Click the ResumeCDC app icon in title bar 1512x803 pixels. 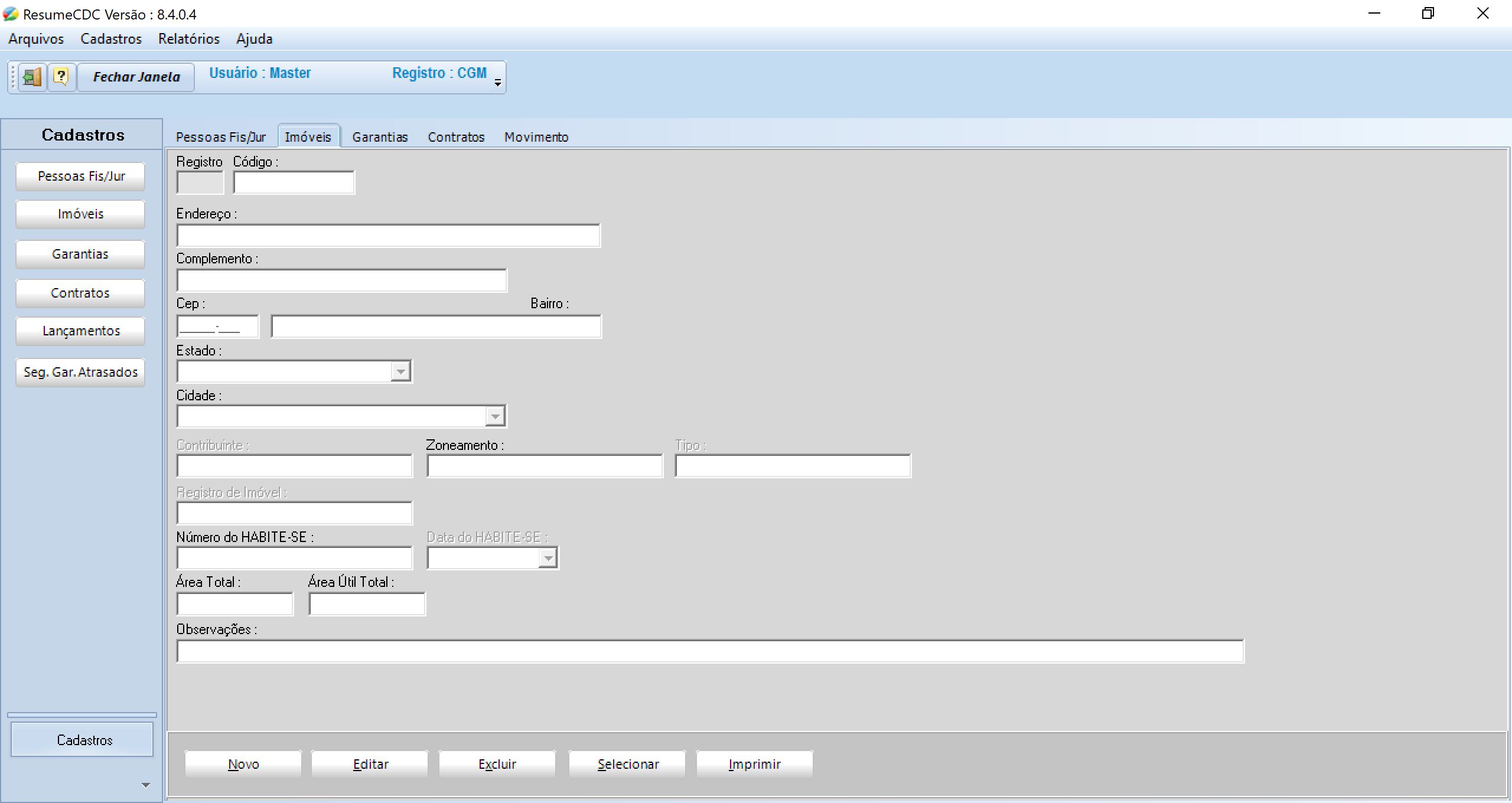(x=11, y=14)
